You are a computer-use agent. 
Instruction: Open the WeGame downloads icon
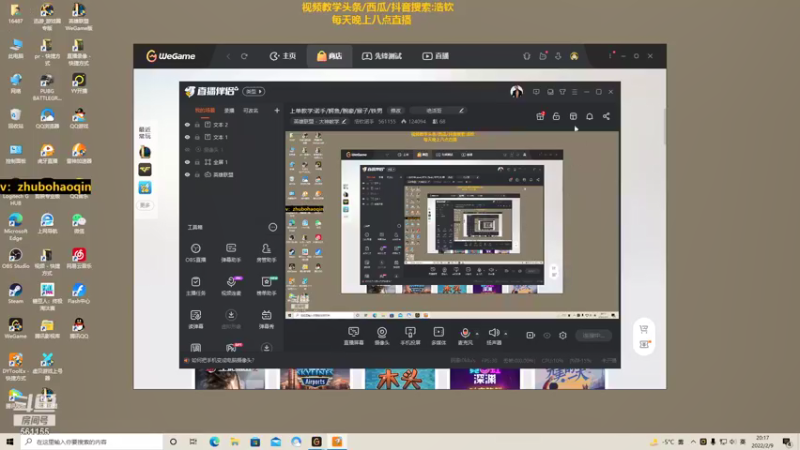pyautogui.click(x=558, y=56)
